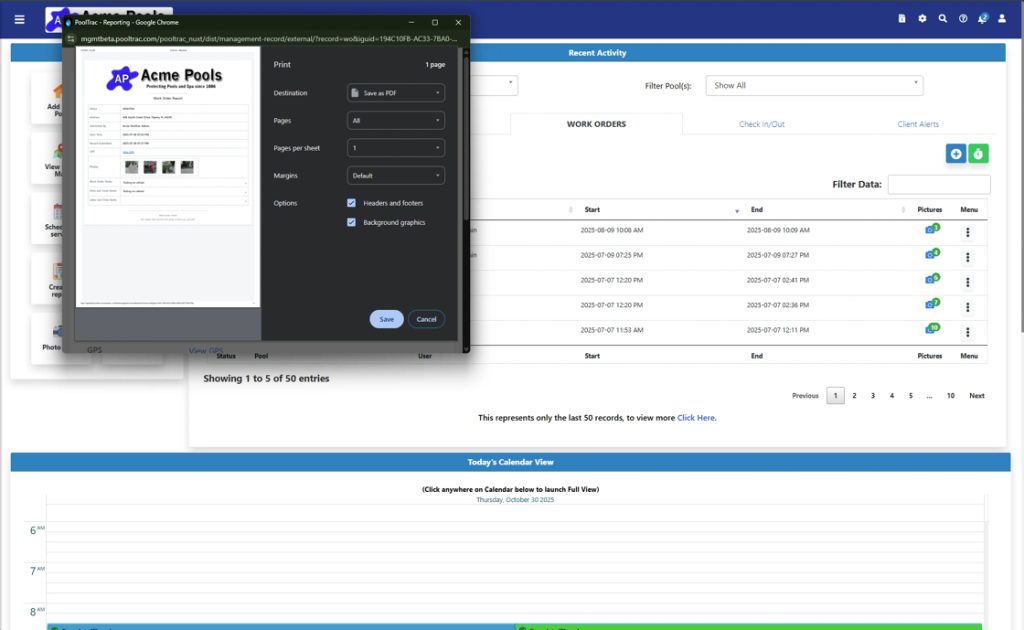Screen dimensions: 1024x630
Task: Open the search magnifier icon in header
Action: (x=942, y=18)
